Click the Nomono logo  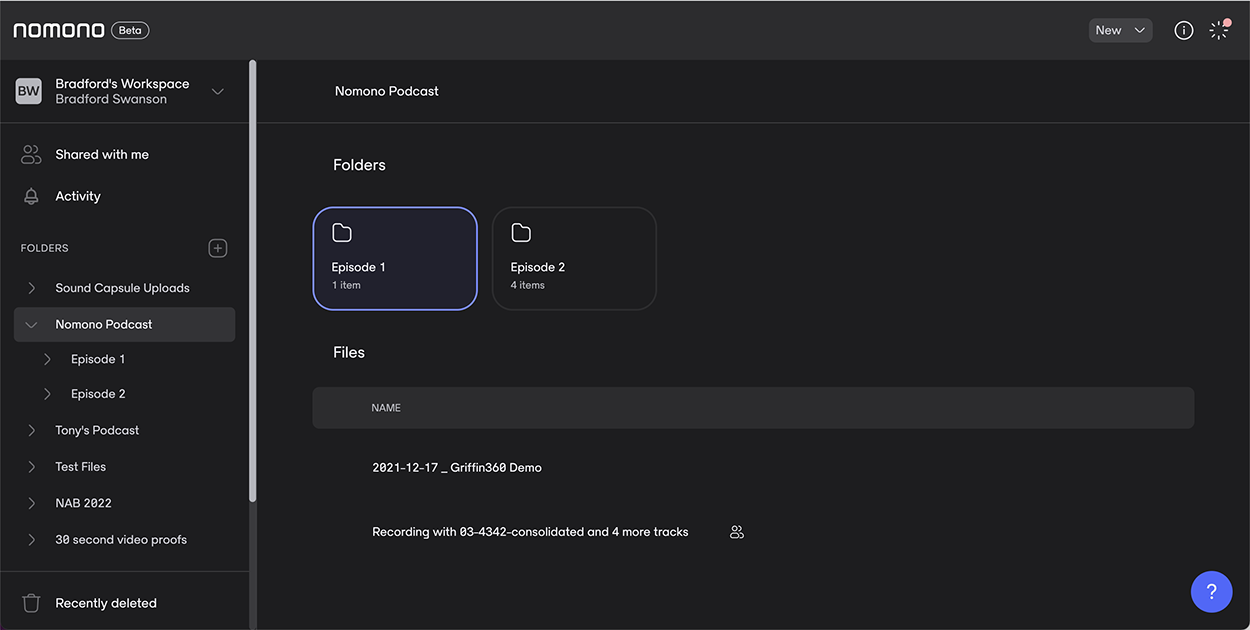pyautogui.click(x=59, y=30)
